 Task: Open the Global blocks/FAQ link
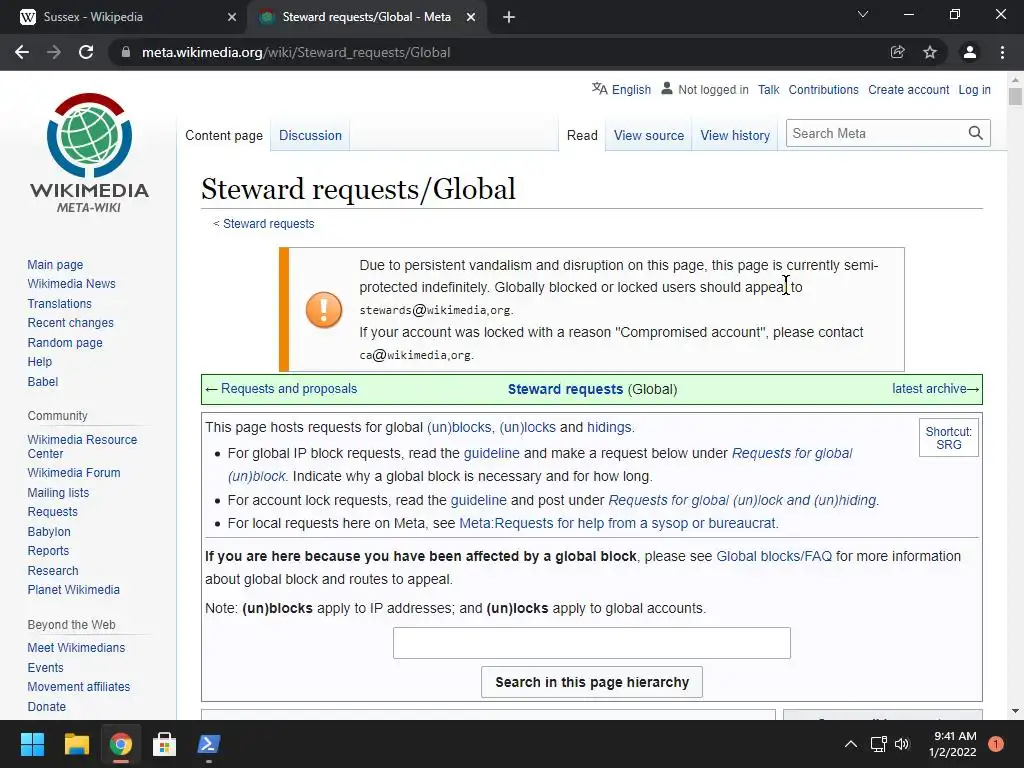click(774, 556)
